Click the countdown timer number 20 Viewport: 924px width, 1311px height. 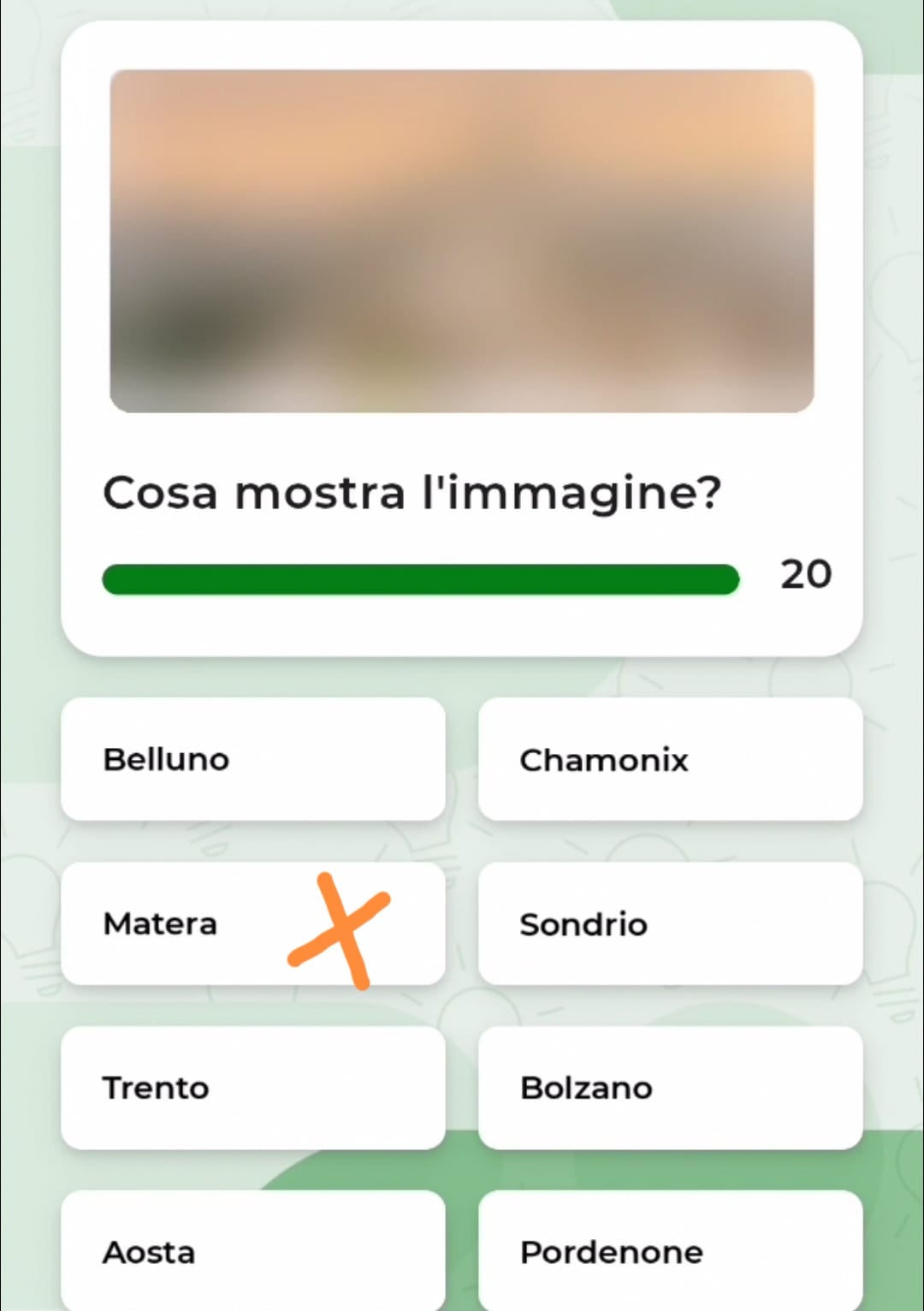pyautogui.click(x=805, y=574)
